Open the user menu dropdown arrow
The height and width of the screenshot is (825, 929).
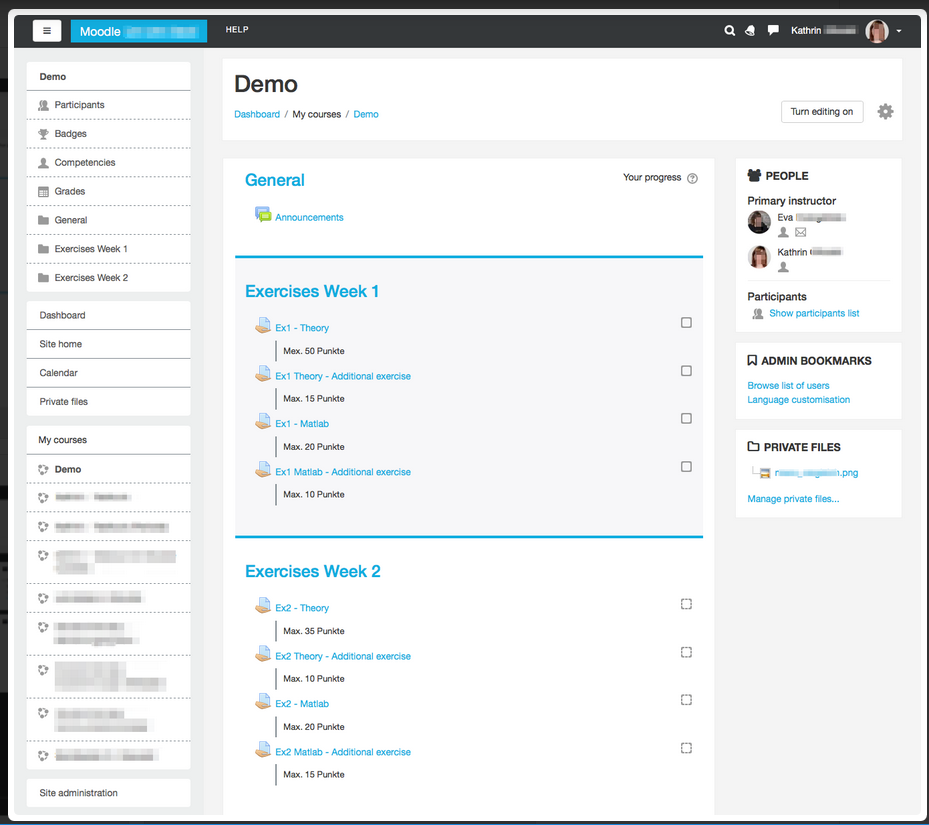point(899,32)
